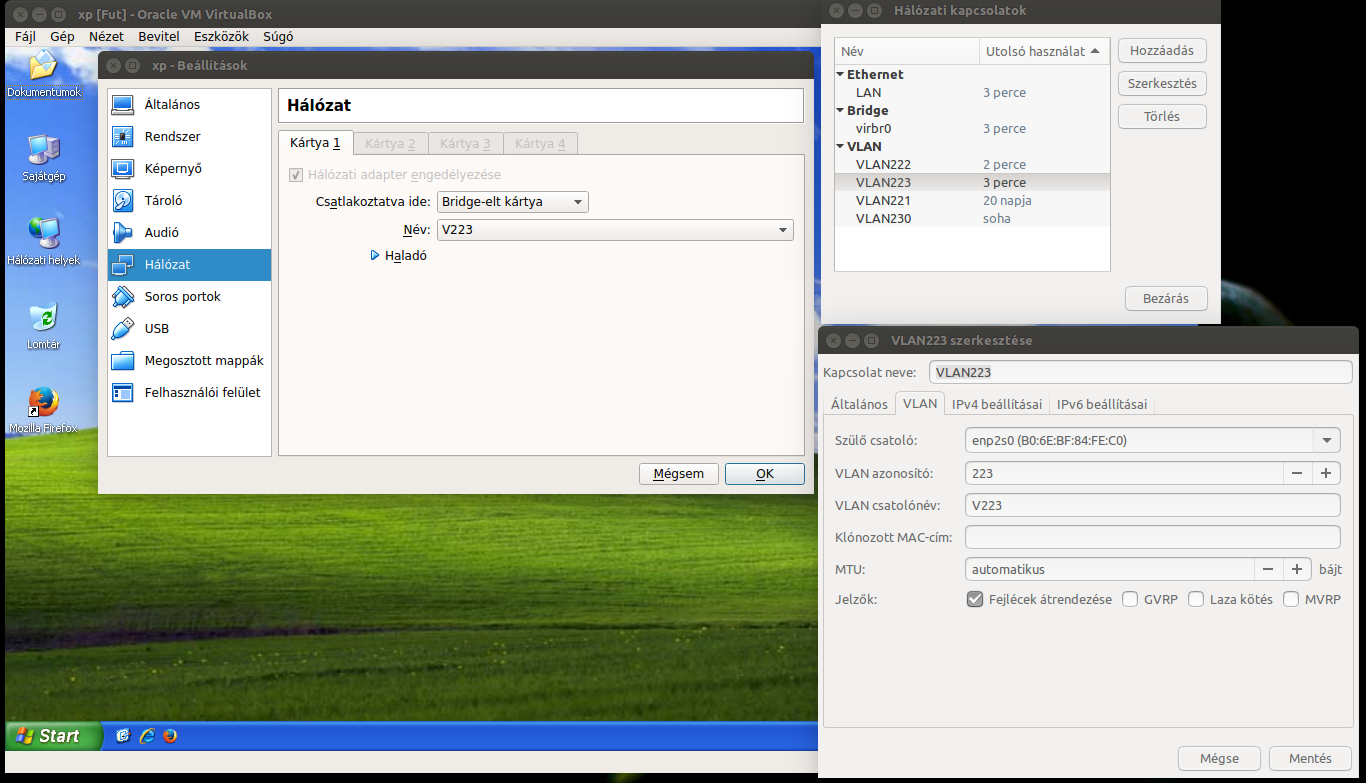Switch to the IPv4 beállításai tab
This screenshot has width=1366, height=783.
coord(997,405)
